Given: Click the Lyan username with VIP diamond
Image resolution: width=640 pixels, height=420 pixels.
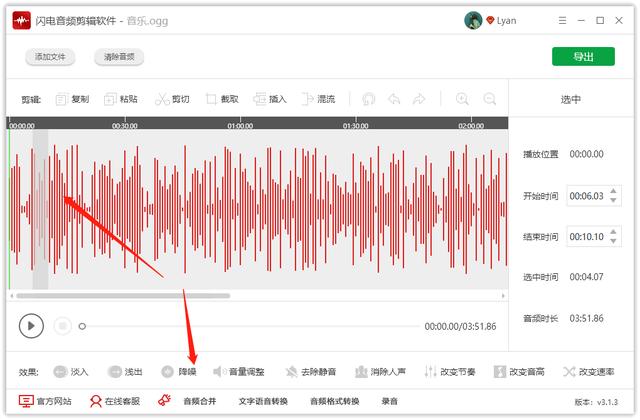Looking at the screenshot, I should (501, 20).
